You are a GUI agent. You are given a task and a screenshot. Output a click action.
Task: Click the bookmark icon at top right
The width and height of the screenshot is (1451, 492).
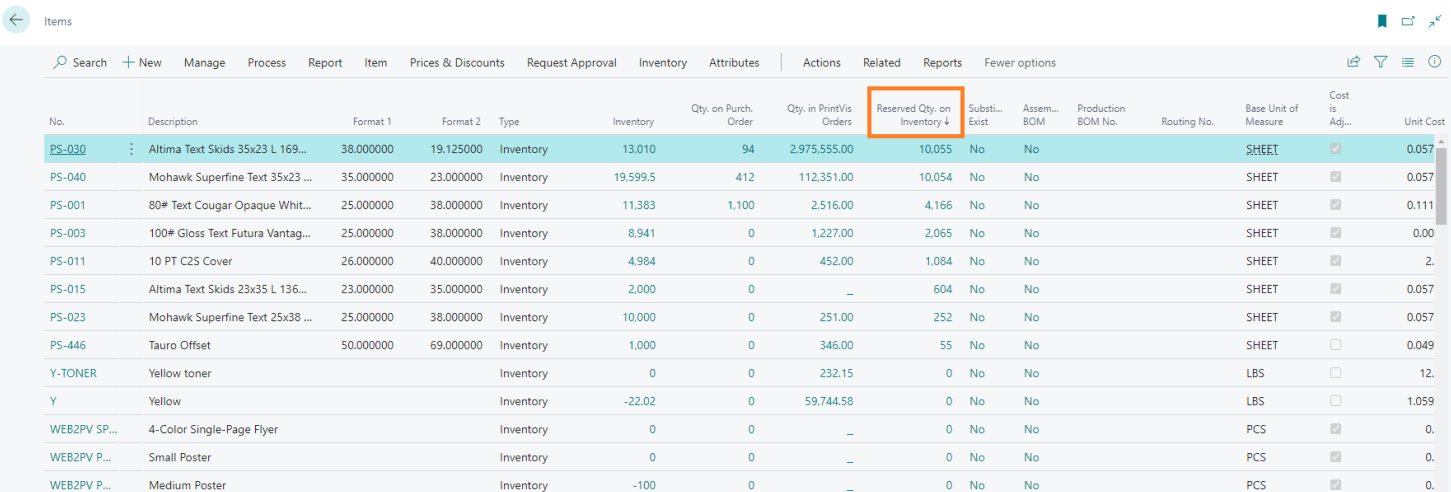[x=1382, y=21]
